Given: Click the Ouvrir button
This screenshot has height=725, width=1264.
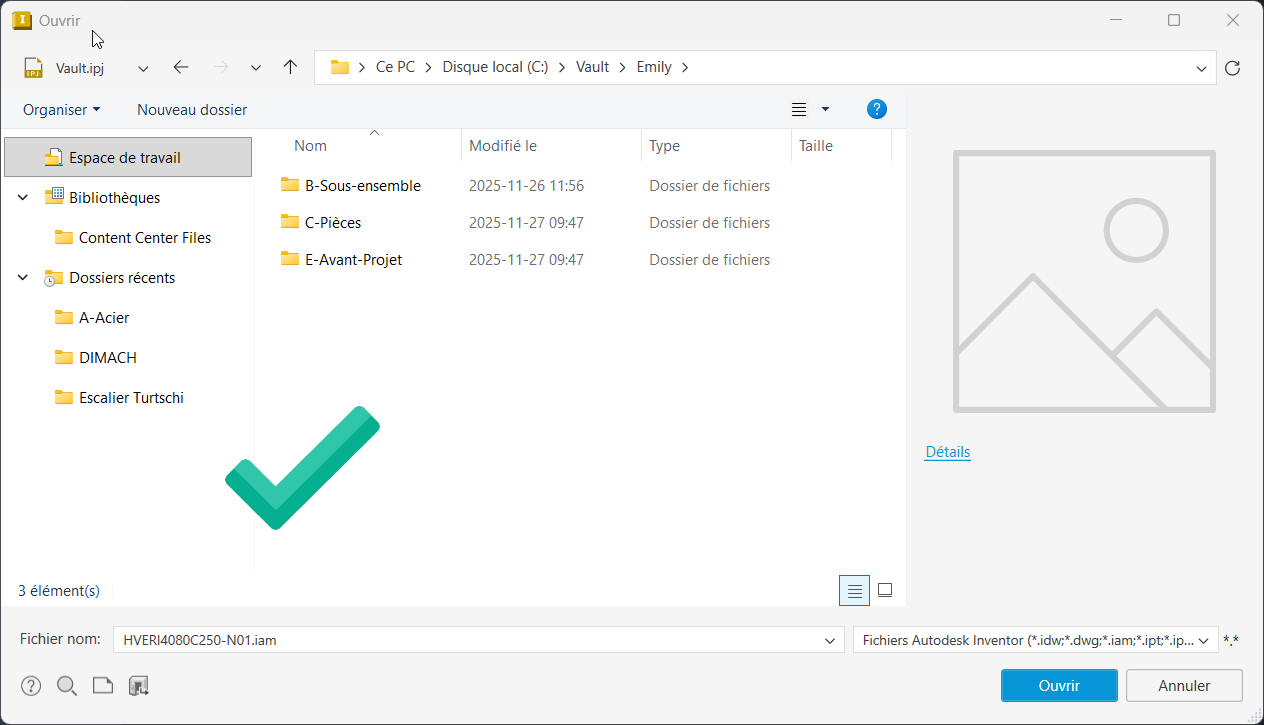Looking at the screenshot, I should pyautogui.click(x=1058, y=686).
